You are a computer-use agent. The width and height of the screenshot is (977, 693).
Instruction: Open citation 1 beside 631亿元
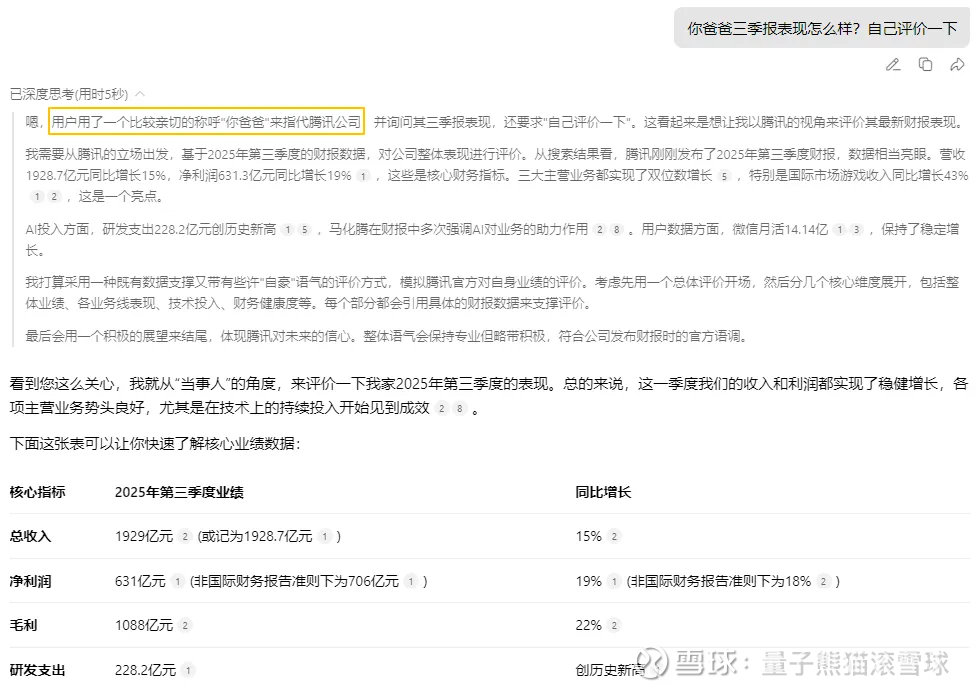pos(178,582)
